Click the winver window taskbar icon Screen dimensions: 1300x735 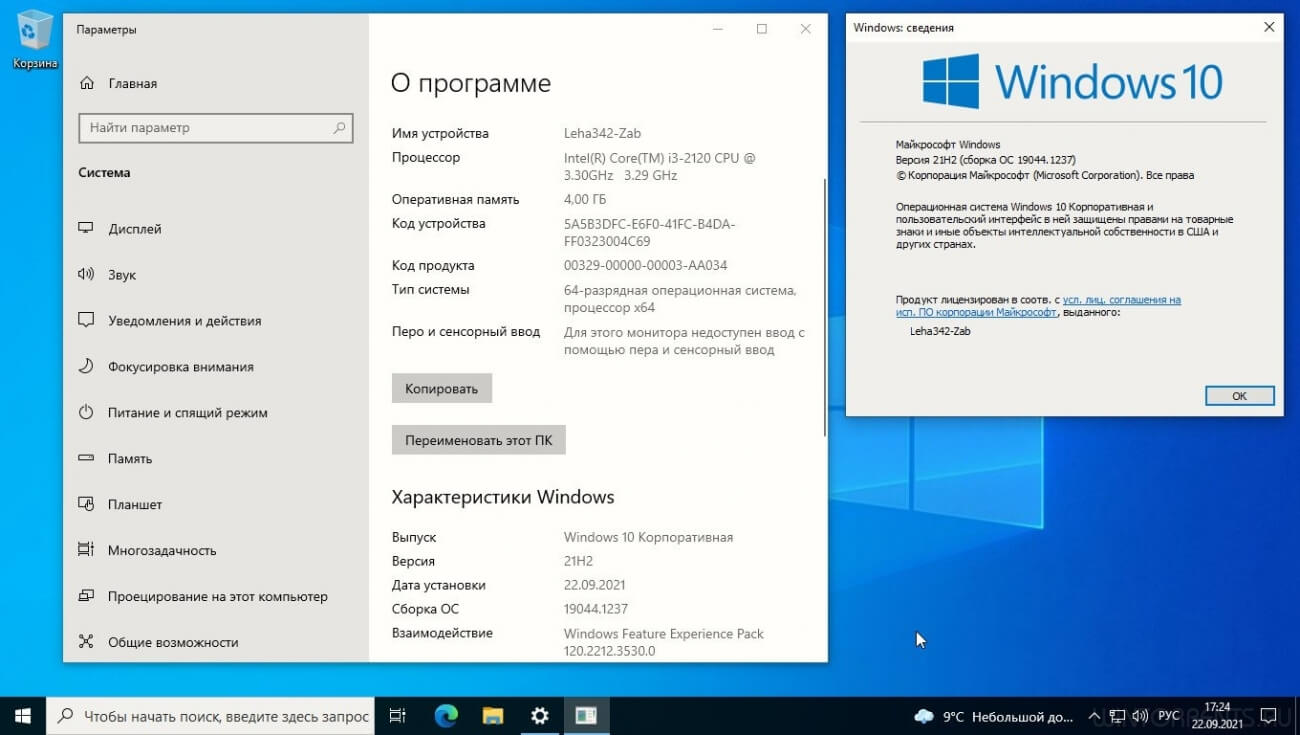point(586,716)
